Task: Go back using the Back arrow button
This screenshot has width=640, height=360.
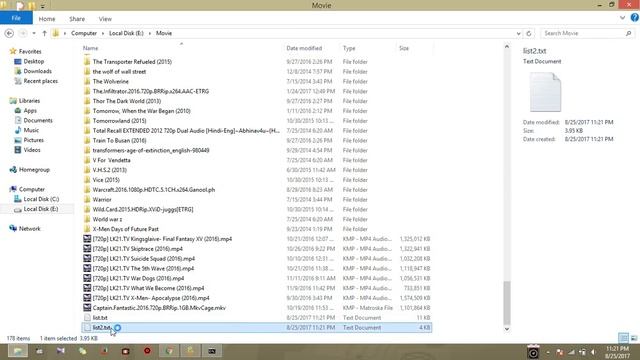Action: point(9,33)
